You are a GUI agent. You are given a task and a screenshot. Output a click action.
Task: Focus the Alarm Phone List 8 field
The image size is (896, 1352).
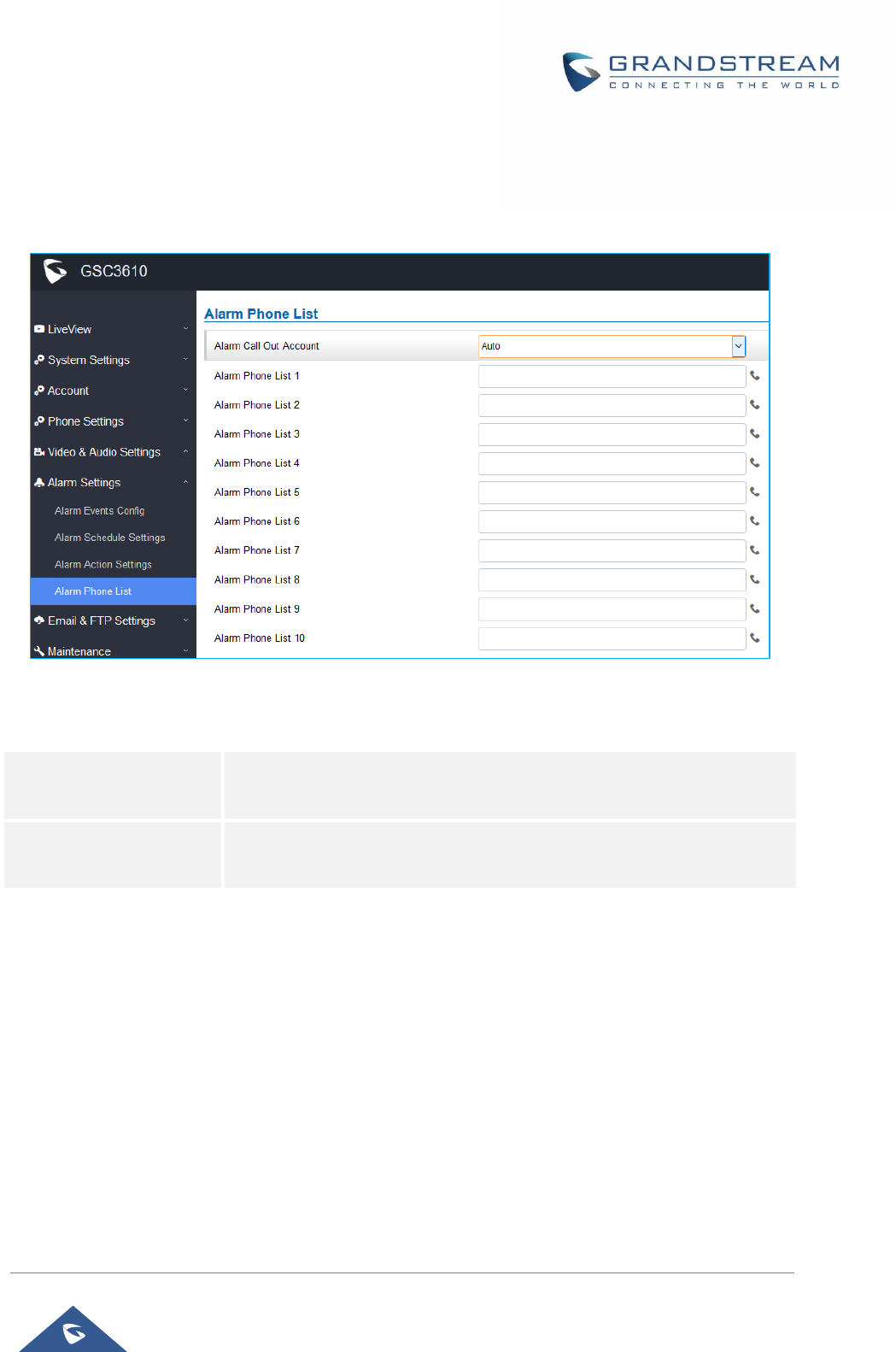(x=612, y=579)
